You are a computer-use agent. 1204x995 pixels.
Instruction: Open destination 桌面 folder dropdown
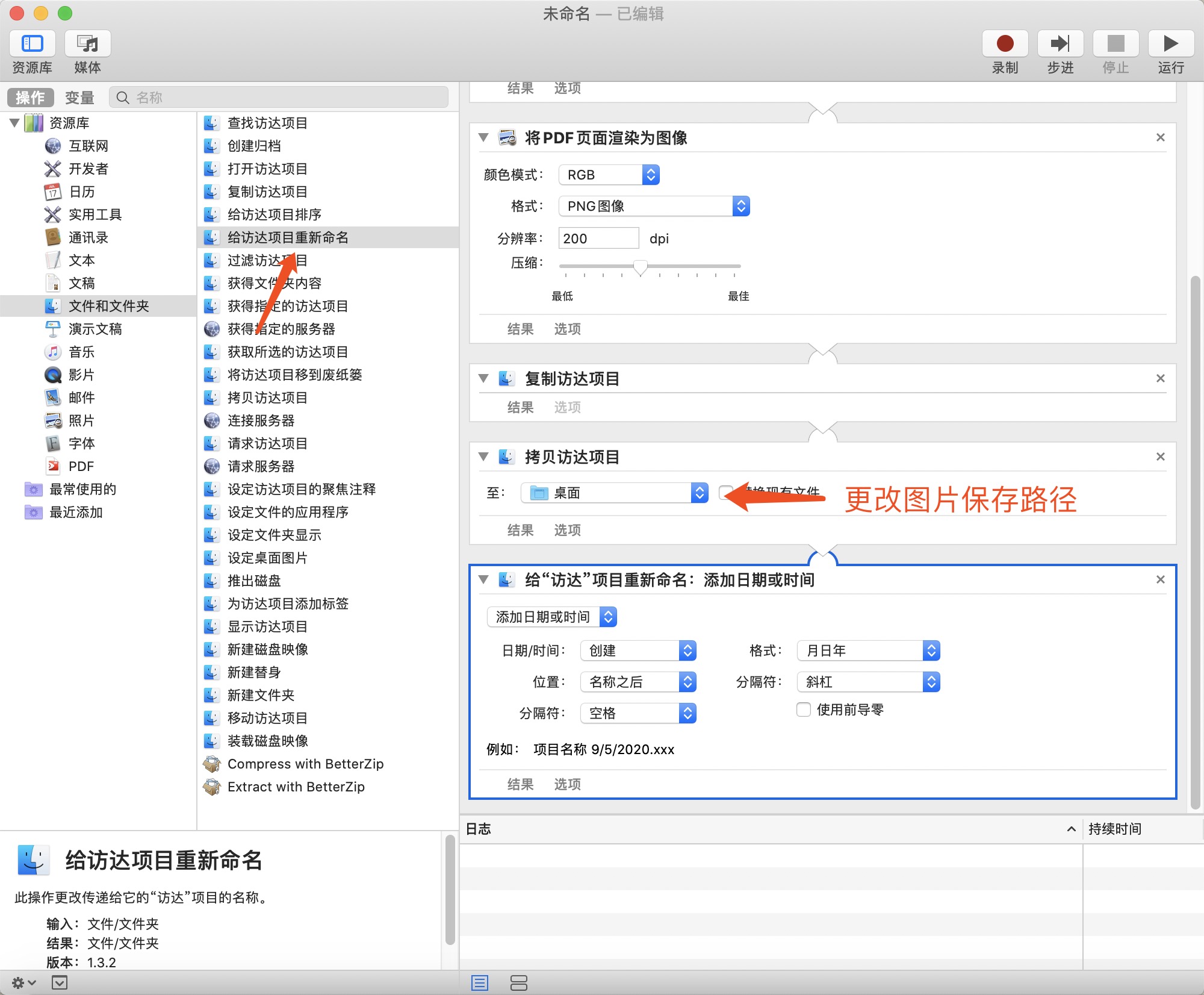point(615,493)
